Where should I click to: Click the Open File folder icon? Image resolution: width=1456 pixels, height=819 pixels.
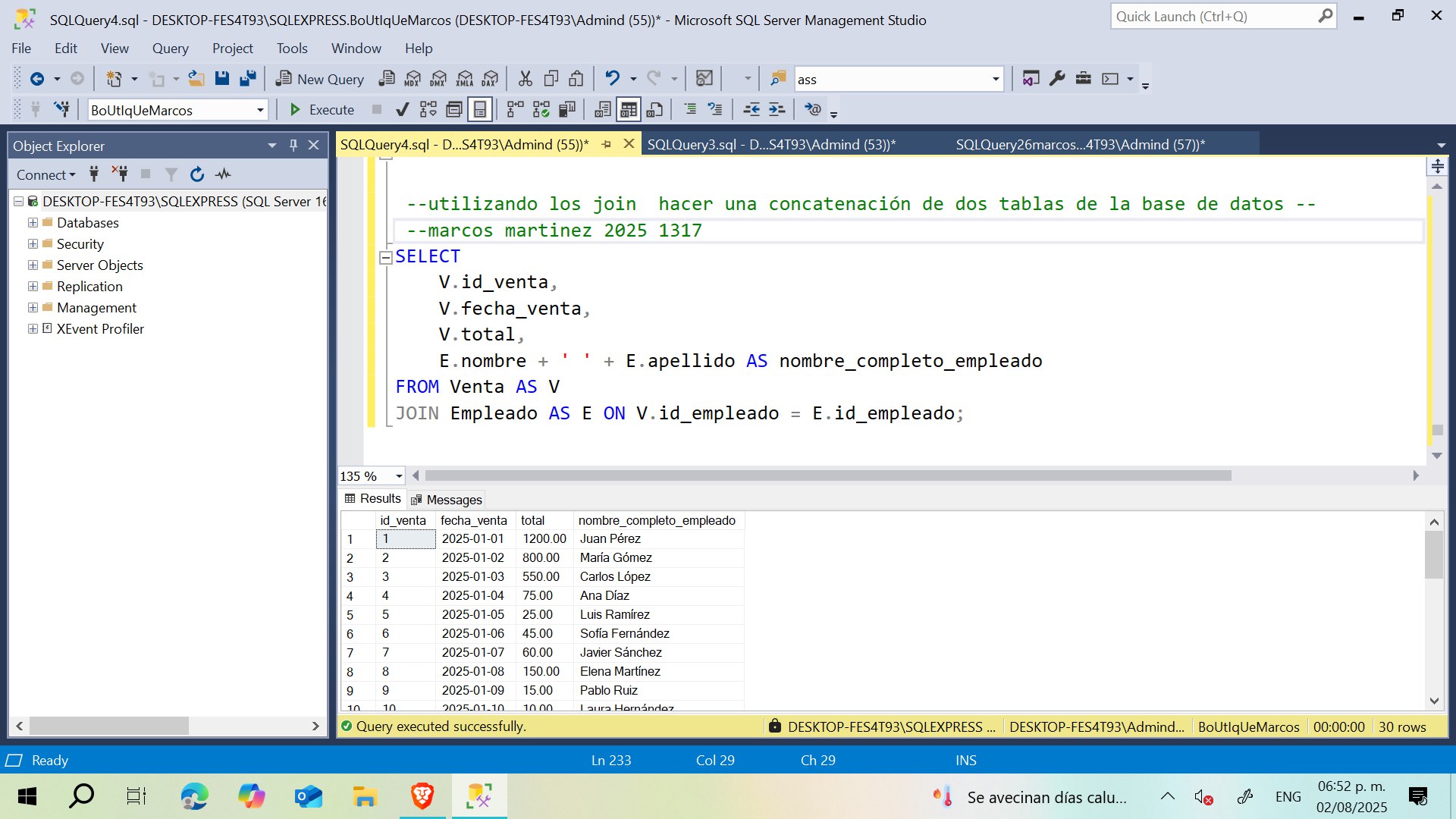(196, 79)
